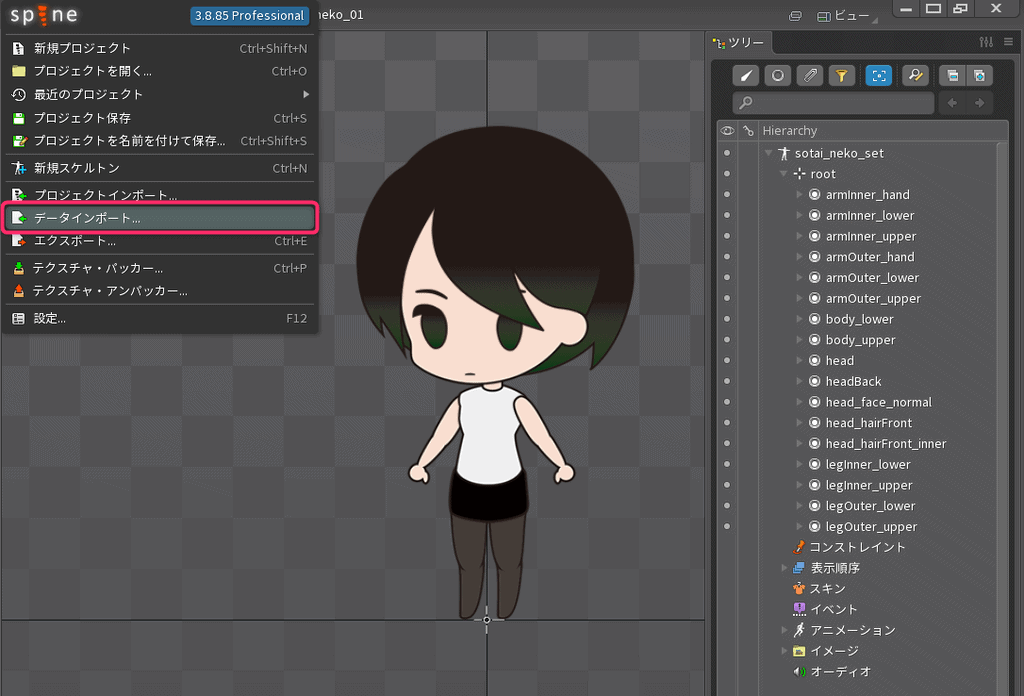Select the headBack bone in tree
Image resolution: width=1024 pixels, height=696 pixels.
[x=853, y=381]
